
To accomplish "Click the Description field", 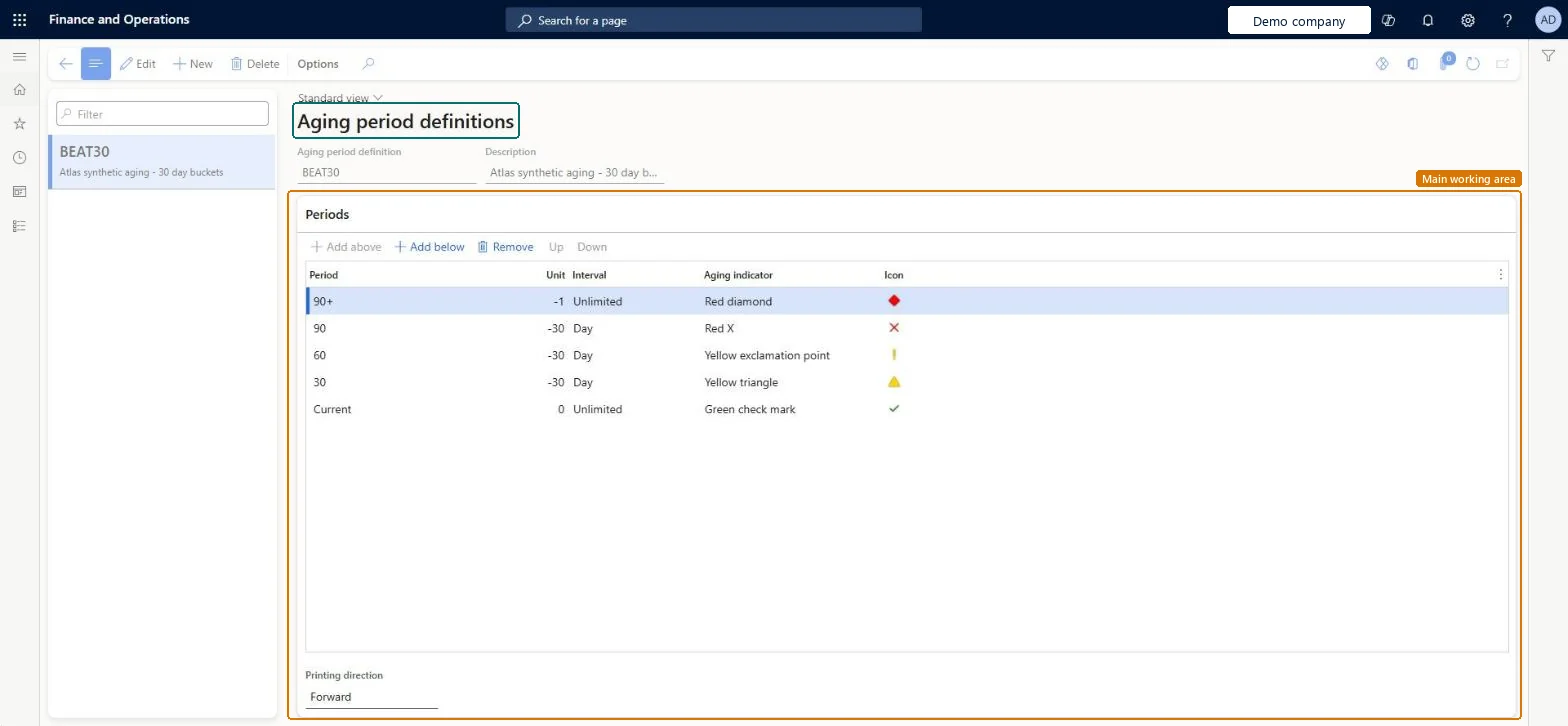I will tap(574, 173).
